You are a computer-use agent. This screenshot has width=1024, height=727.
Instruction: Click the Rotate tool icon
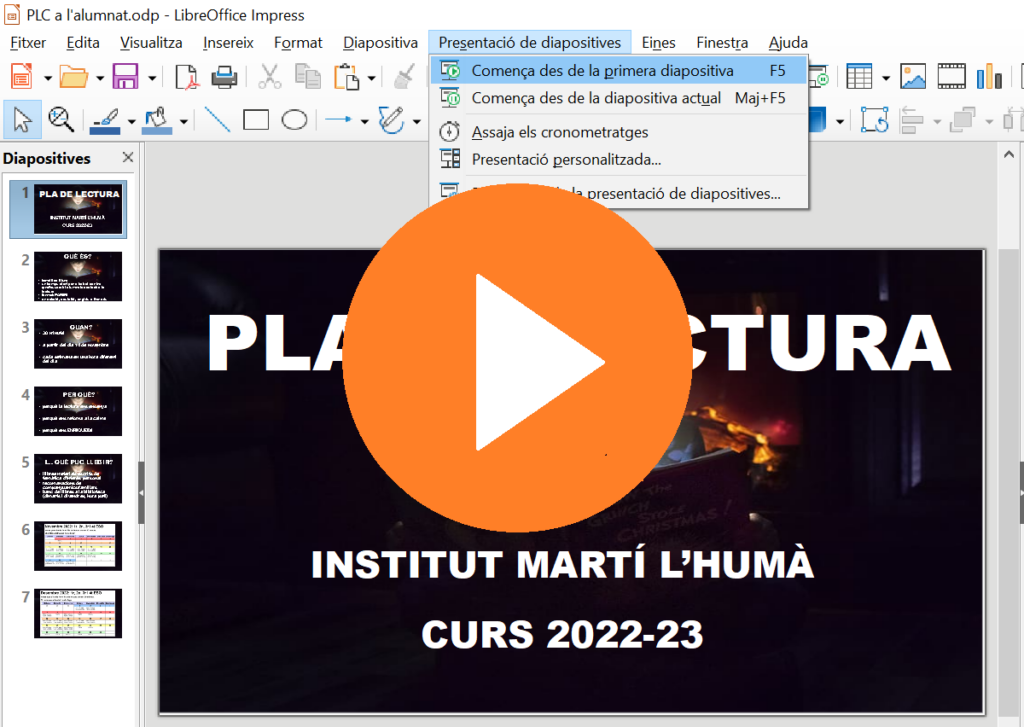pyautogui.click(x=875, y=120)
